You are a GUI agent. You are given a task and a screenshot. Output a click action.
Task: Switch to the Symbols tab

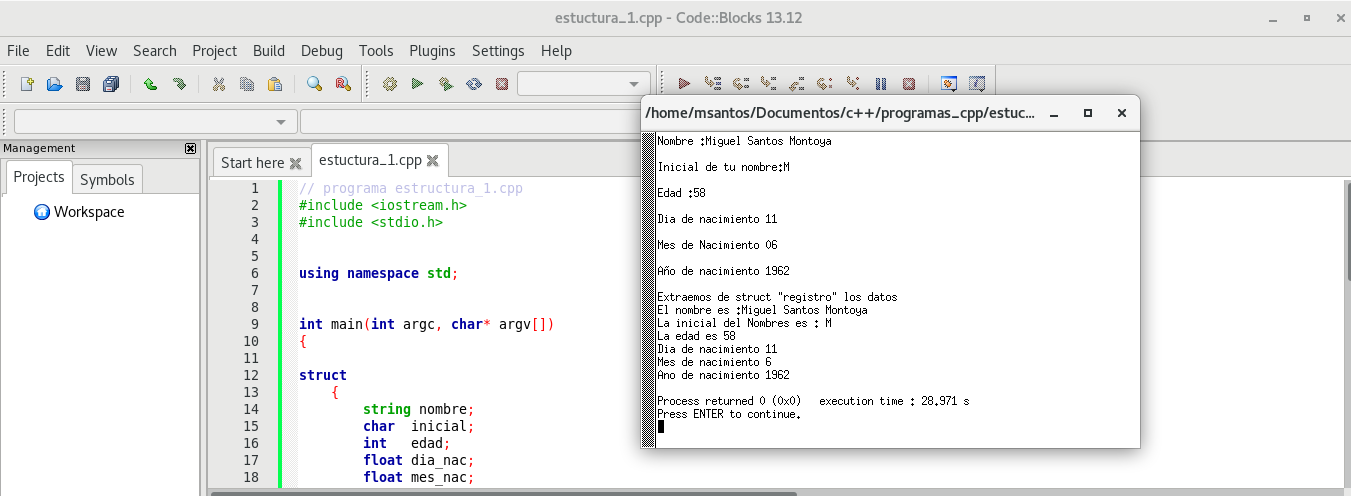(x=107, y=180)
